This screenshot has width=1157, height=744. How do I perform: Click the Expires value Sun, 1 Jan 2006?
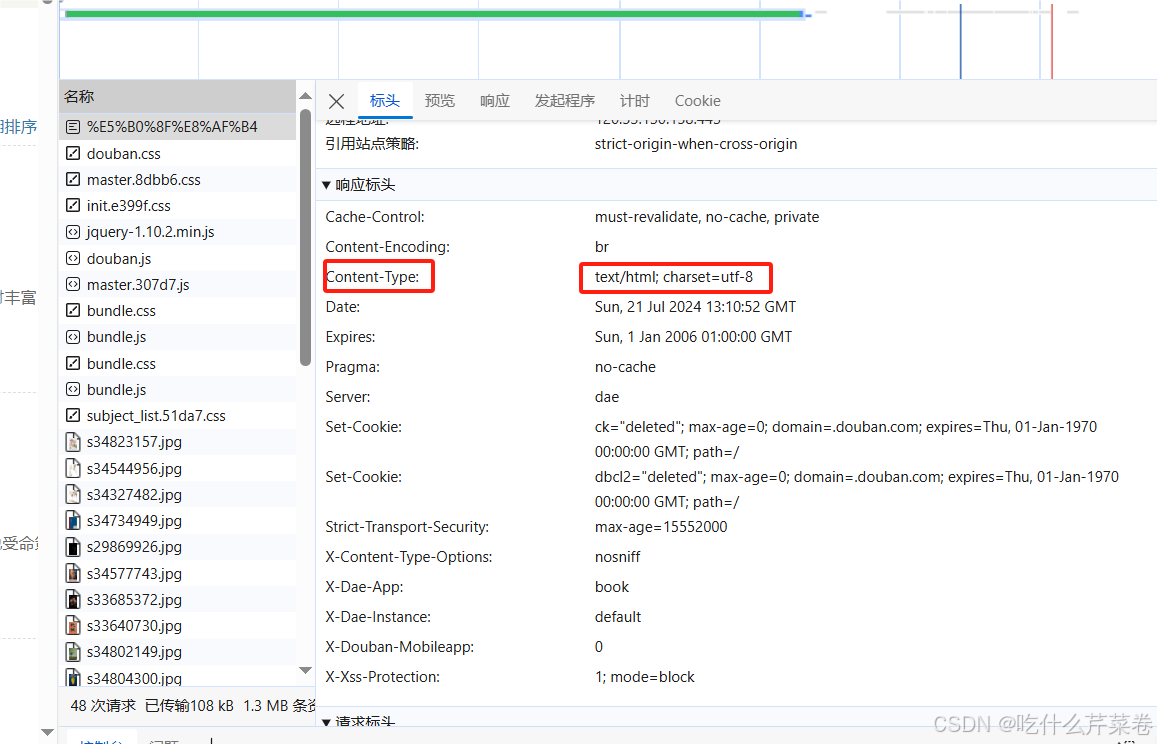tap(694, 337)
